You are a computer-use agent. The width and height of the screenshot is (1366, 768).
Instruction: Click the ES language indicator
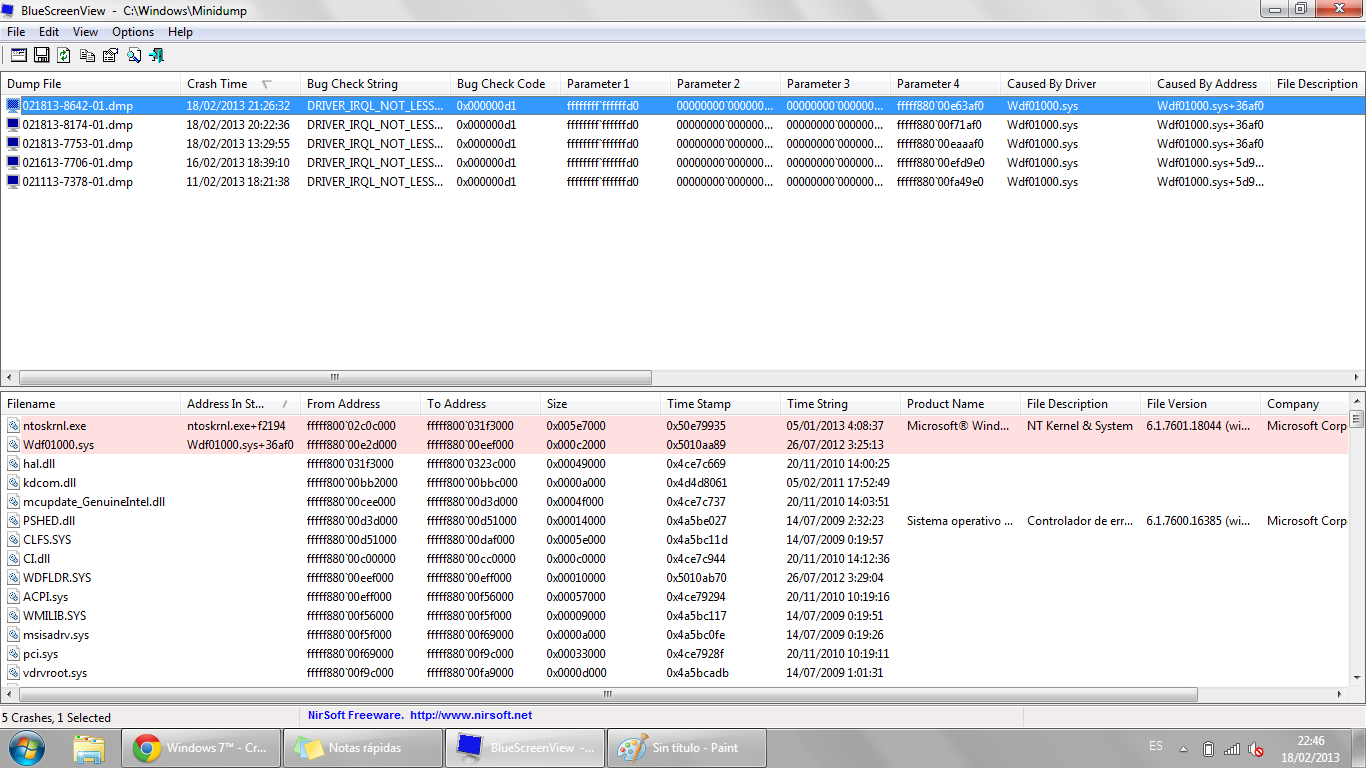1156,747
